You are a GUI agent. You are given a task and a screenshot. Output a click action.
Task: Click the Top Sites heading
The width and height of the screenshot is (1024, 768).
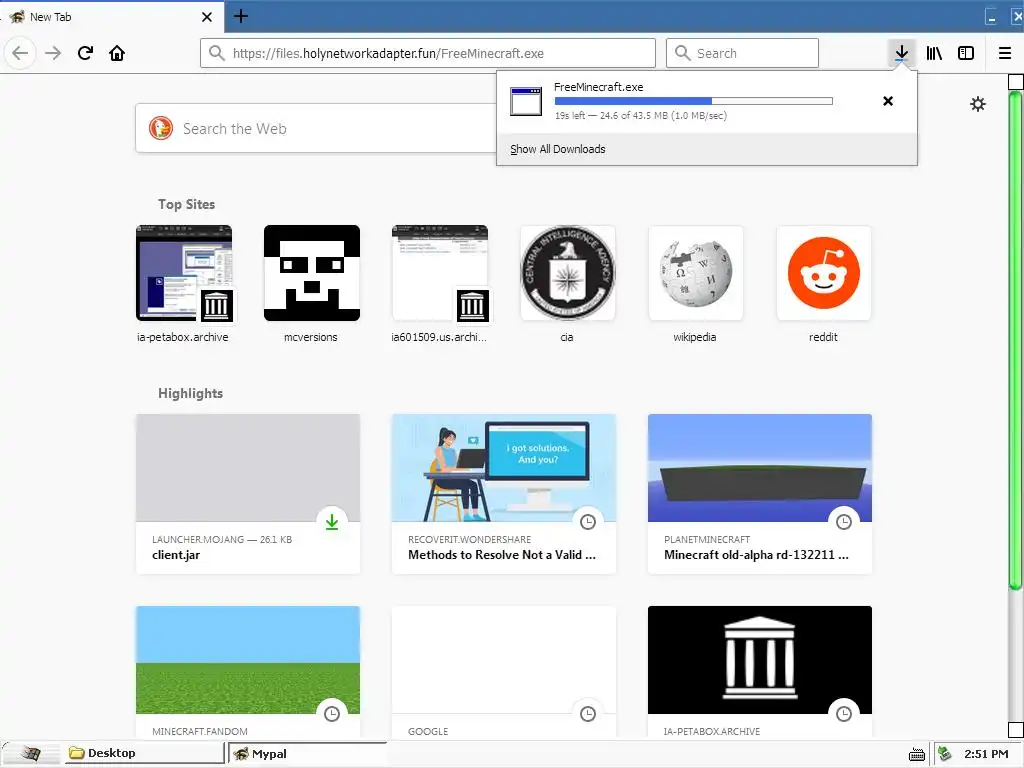tap(186, 204)
